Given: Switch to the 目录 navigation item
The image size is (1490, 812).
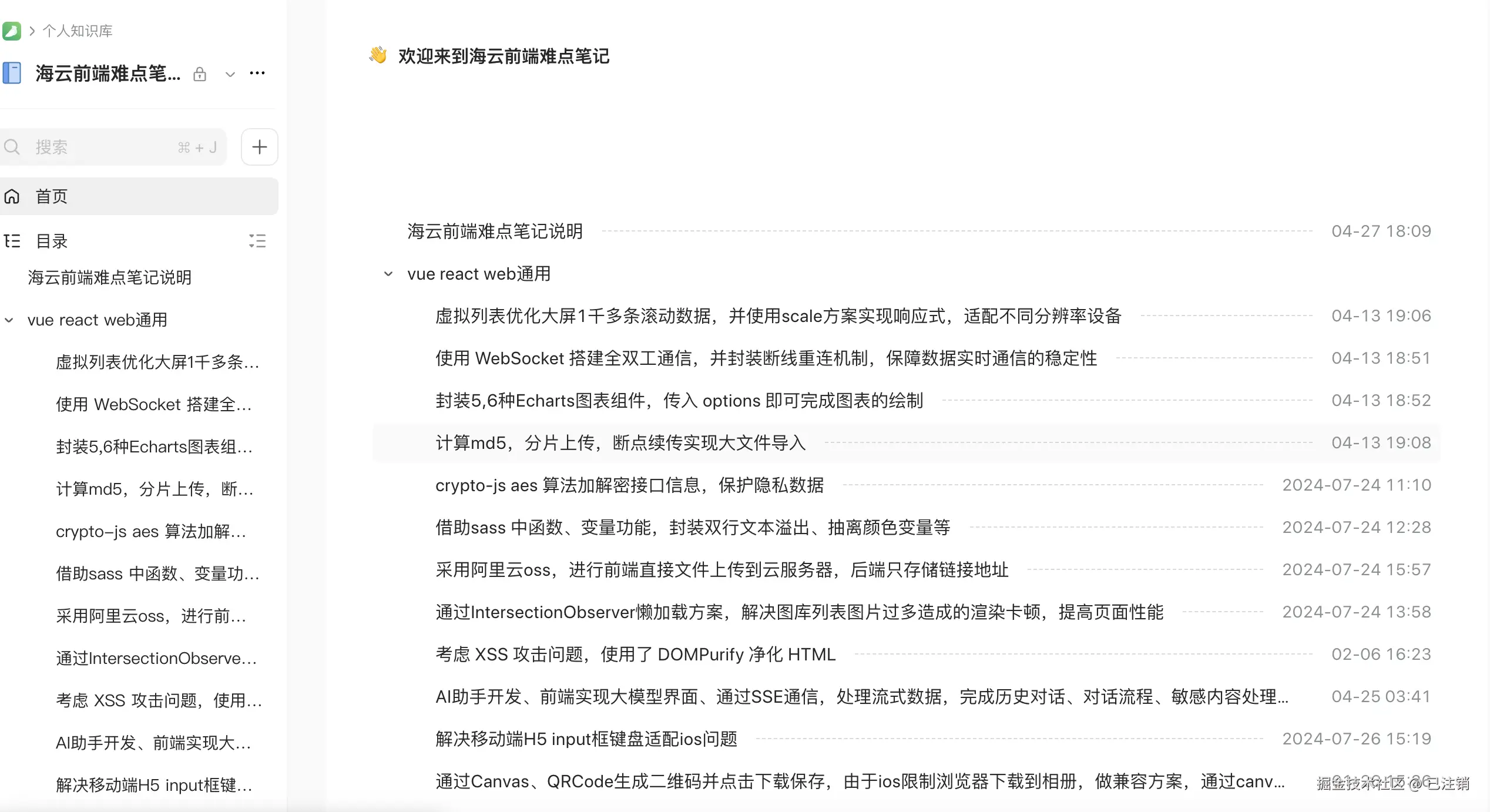Looking at the screenshot, I should pyautogui.click(x=51, y=241).
